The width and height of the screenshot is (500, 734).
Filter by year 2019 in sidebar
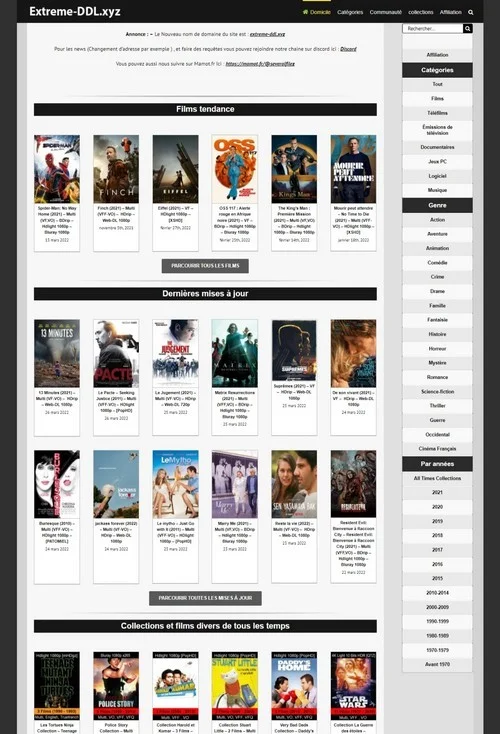pos(437,521)
